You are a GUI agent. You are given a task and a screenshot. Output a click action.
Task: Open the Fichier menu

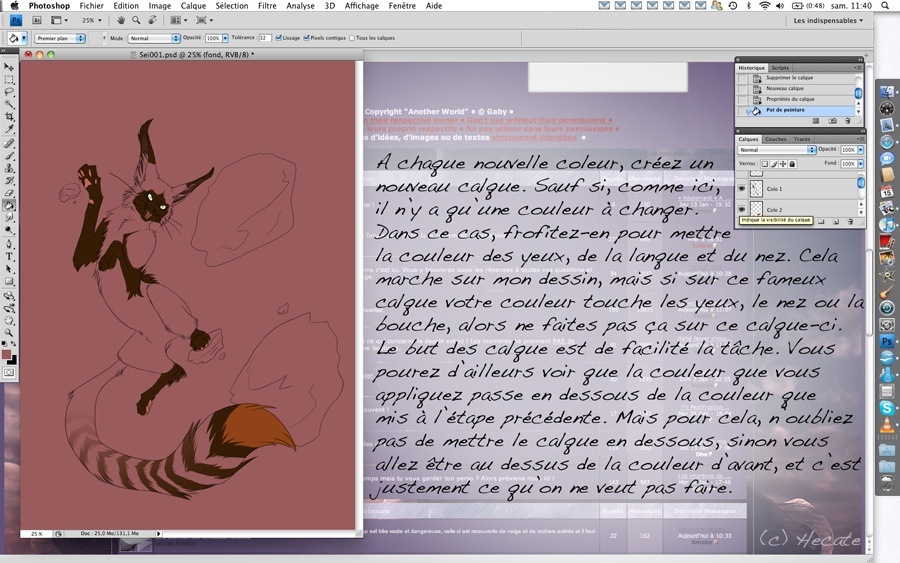click(x=91, y=6)
